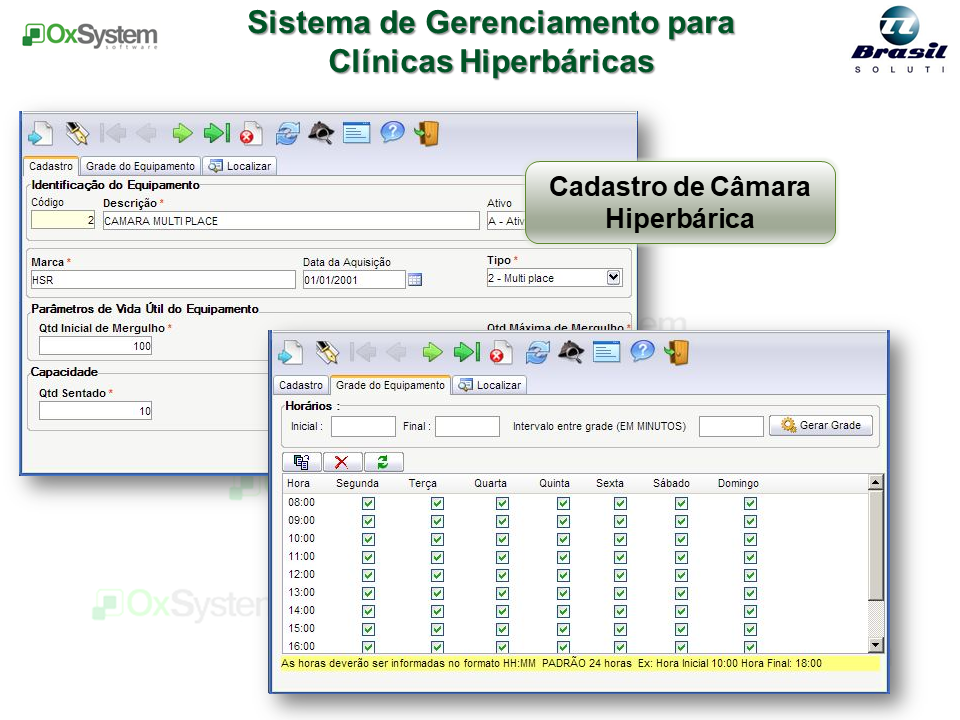Click the Inicial time input field
This screenshot has width=960, height=720.
coord(363,426)
